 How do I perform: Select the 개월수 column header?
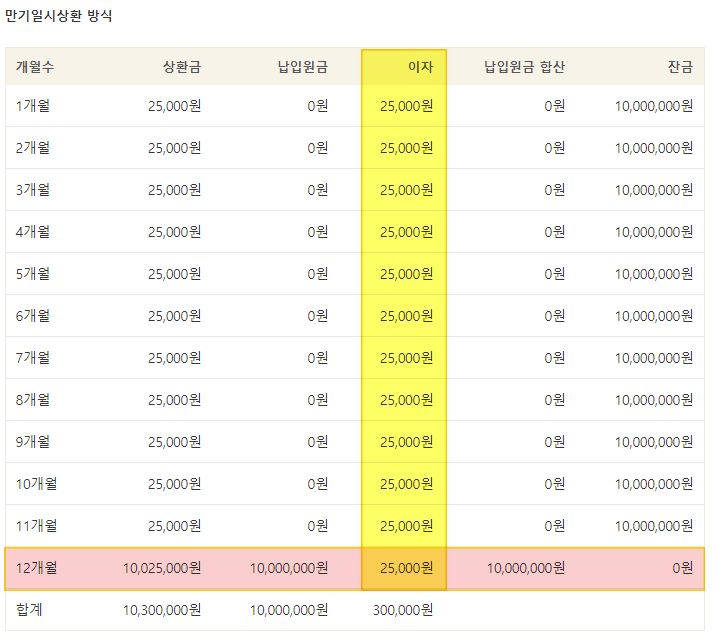coord(35,67)
